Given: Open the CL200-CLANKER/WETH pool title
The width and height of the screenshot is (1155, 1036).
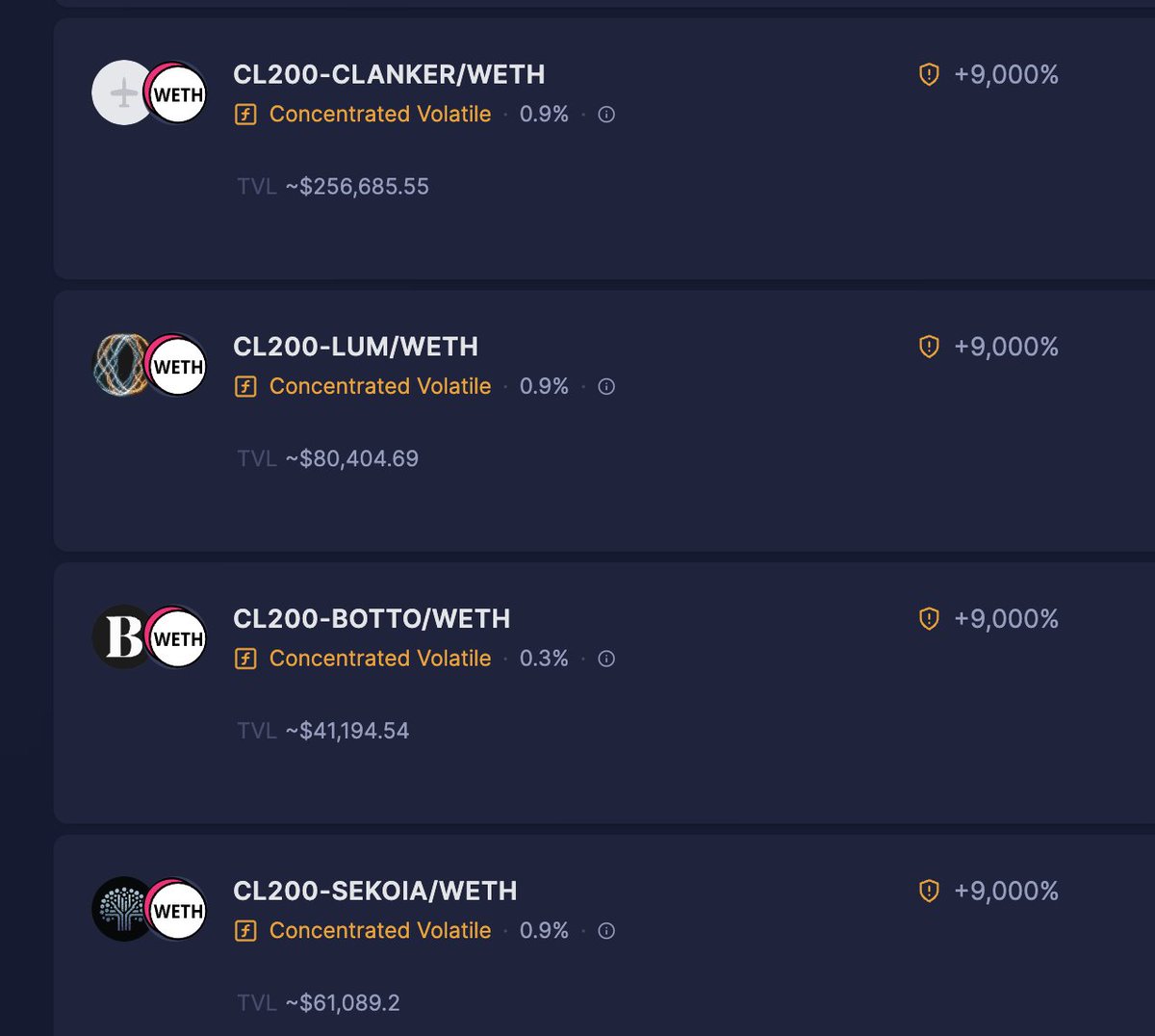Looking at the screenshot, I should (x=389, y=74).
